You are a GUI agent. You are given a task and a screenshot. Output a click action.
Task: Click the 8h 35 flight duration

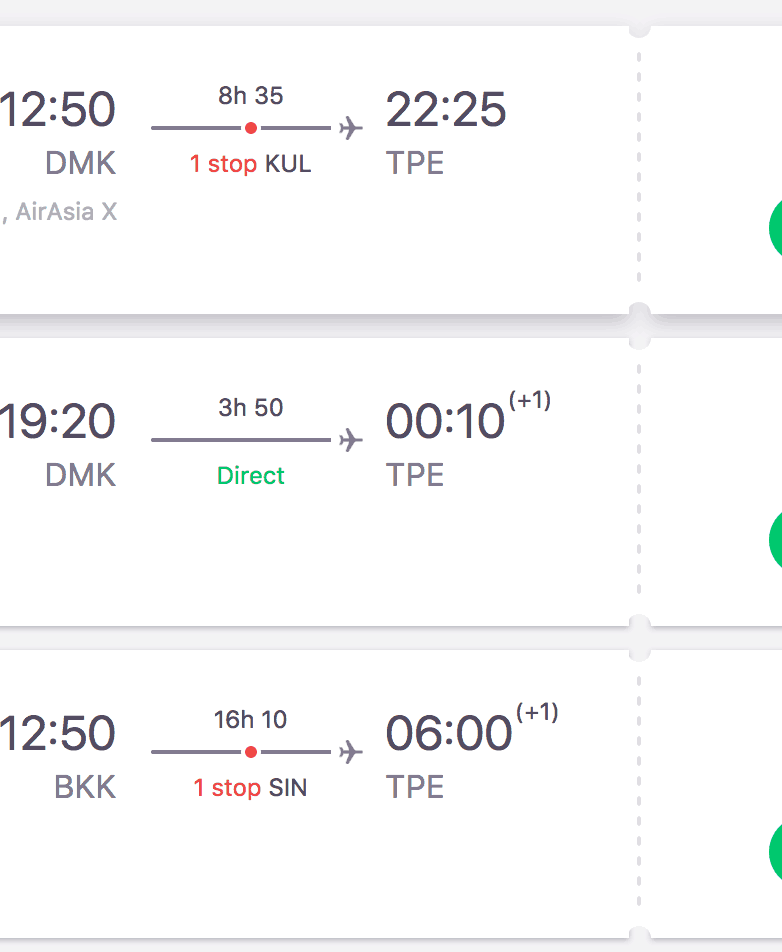click(x=251, y=96)
